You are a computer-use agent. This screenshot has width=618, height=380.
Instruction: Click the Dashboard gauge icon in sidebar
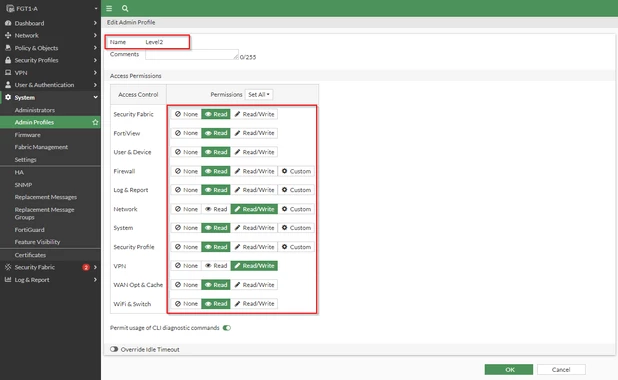click(x=8, y=23)
